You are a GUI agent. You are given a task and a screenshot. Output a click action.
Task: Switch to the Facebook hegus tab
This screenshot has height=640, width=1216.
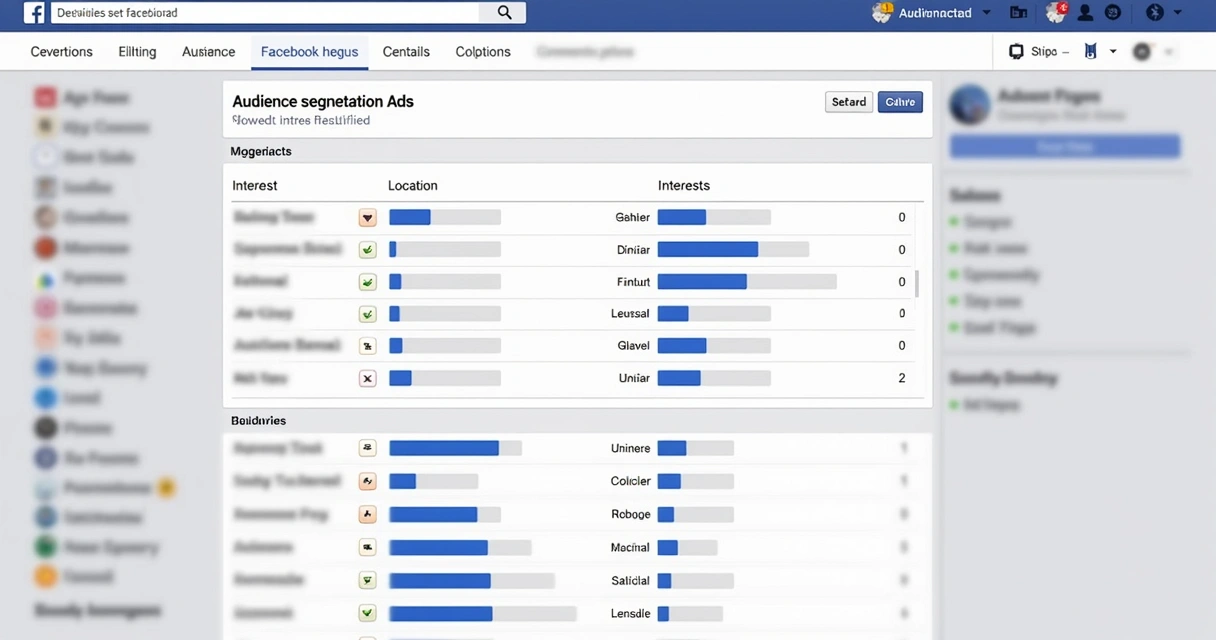309,51
